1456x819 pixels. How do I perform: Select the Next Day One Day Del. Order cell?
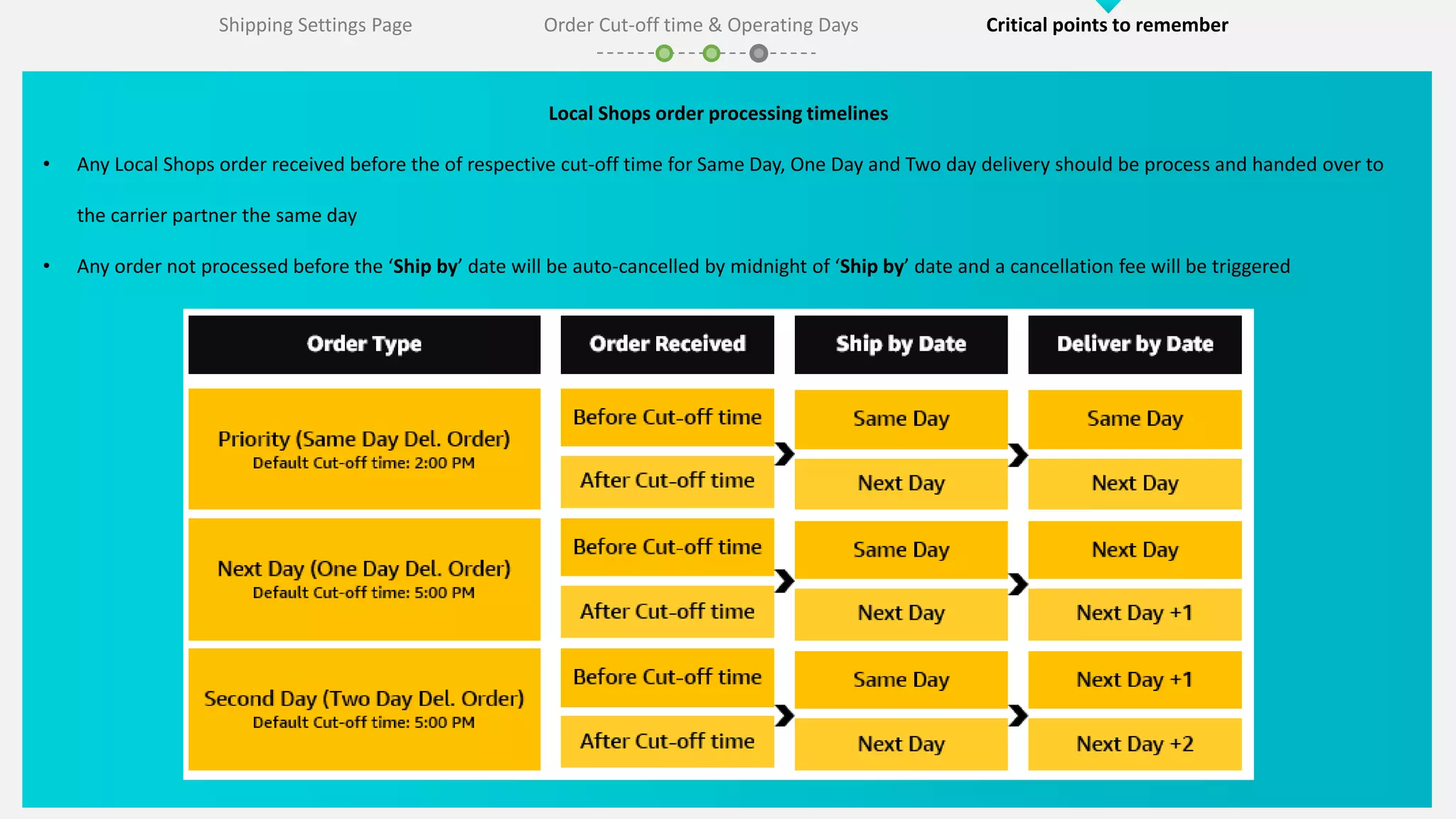(364, 579)
